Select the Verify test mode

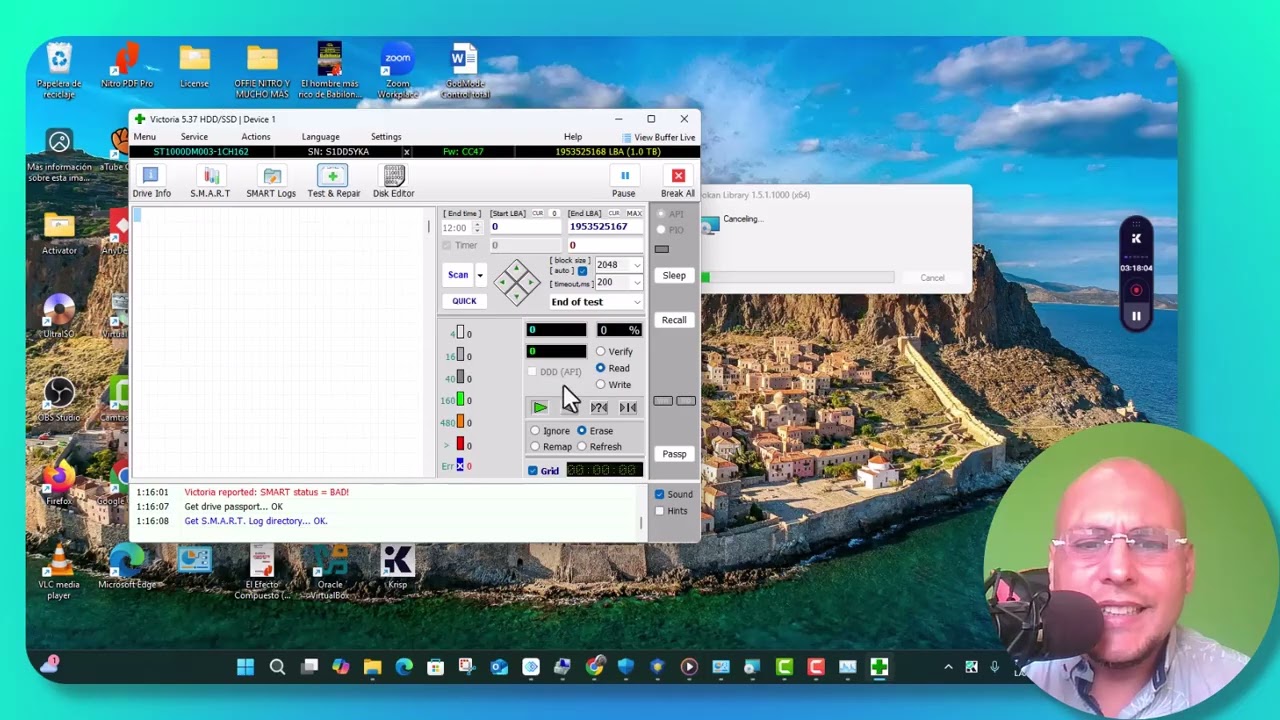pyautogui.click(x=614, y=352)
